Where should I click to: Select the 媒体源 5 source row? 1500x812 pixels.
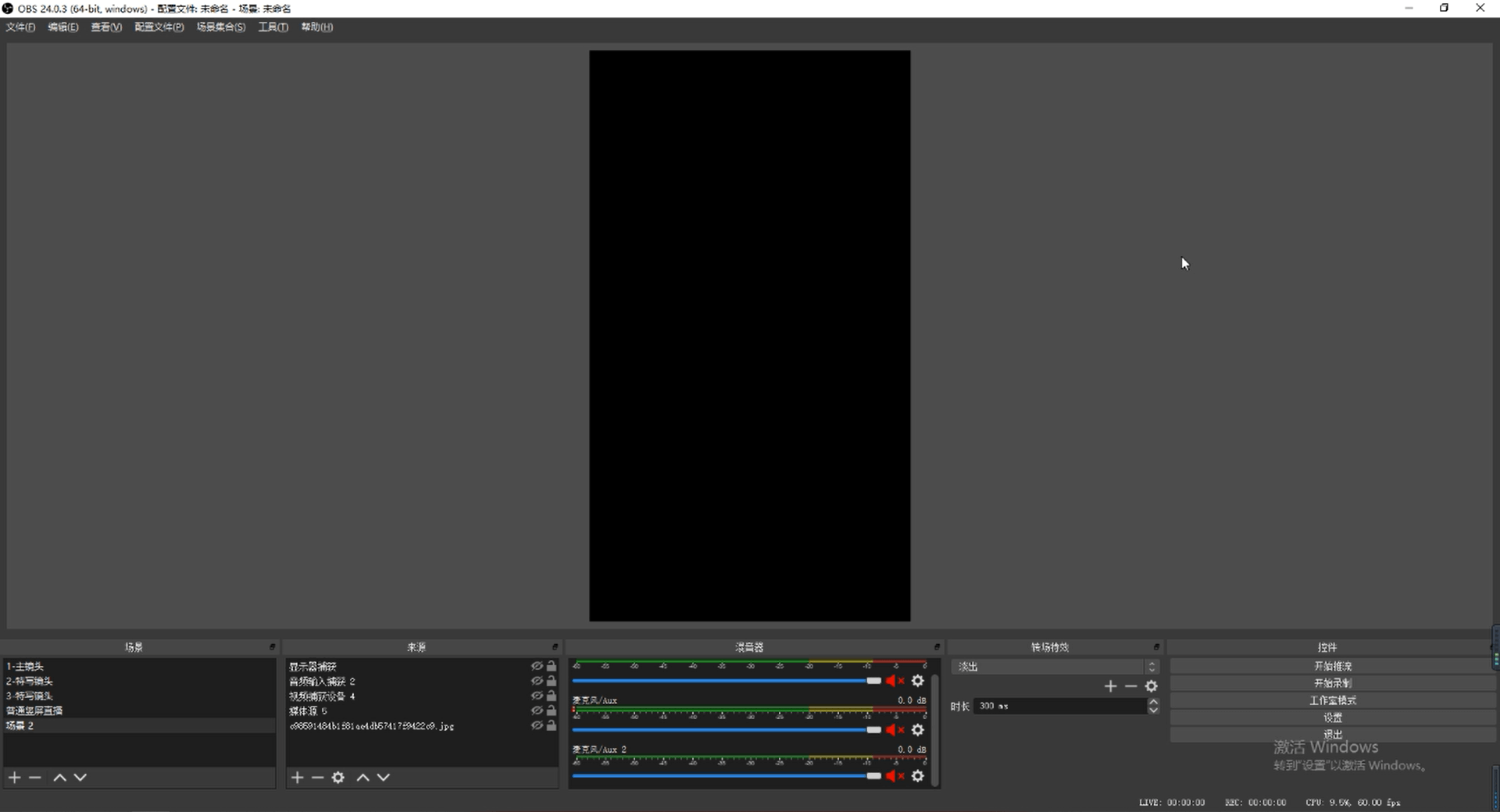pos(422,710)
